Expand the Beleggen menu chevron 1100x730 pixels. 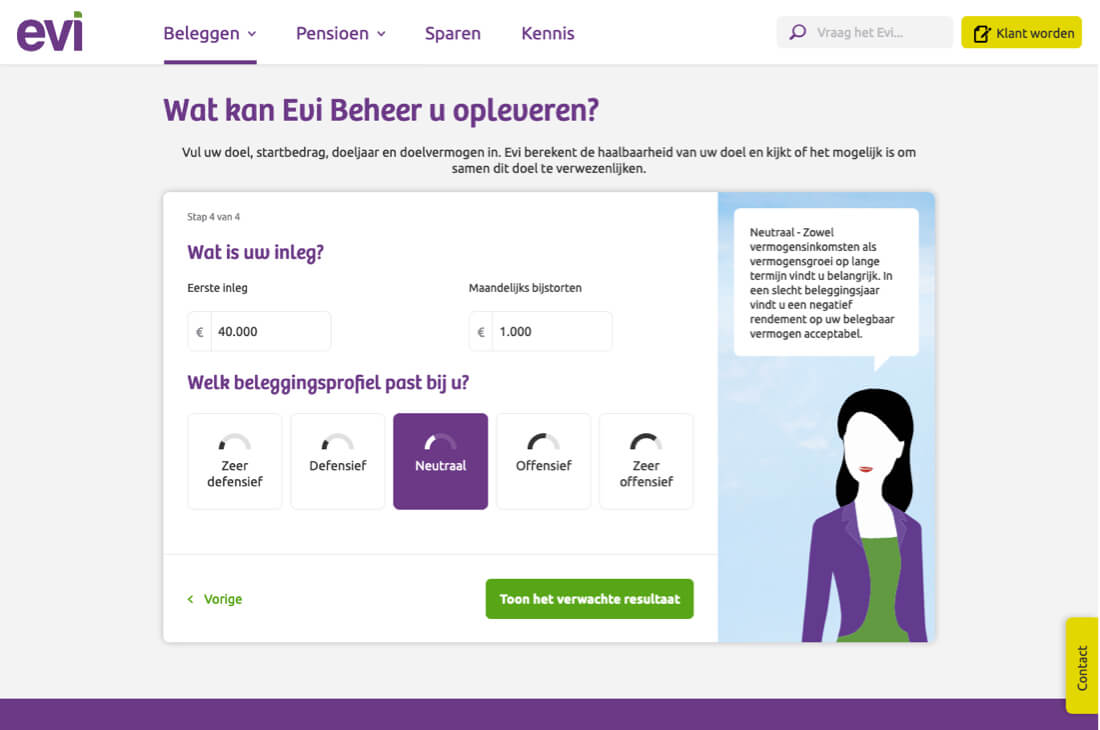[252, 34]
